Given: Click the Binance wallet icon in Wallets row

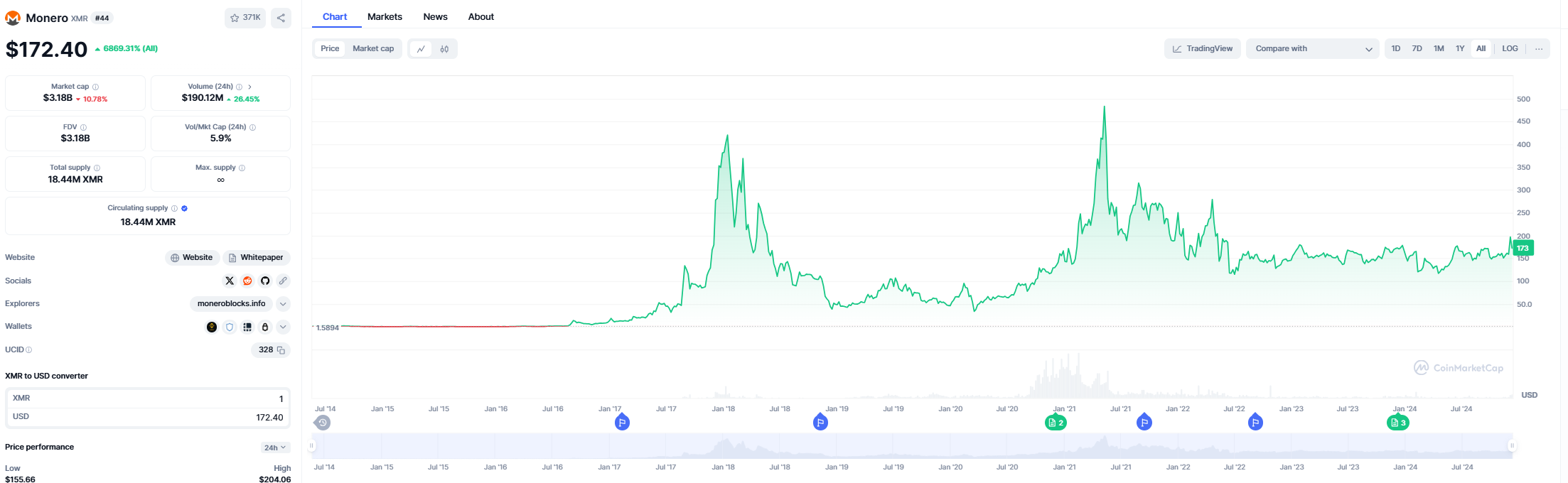Looking at the screenshot, I should click(212, 327).
